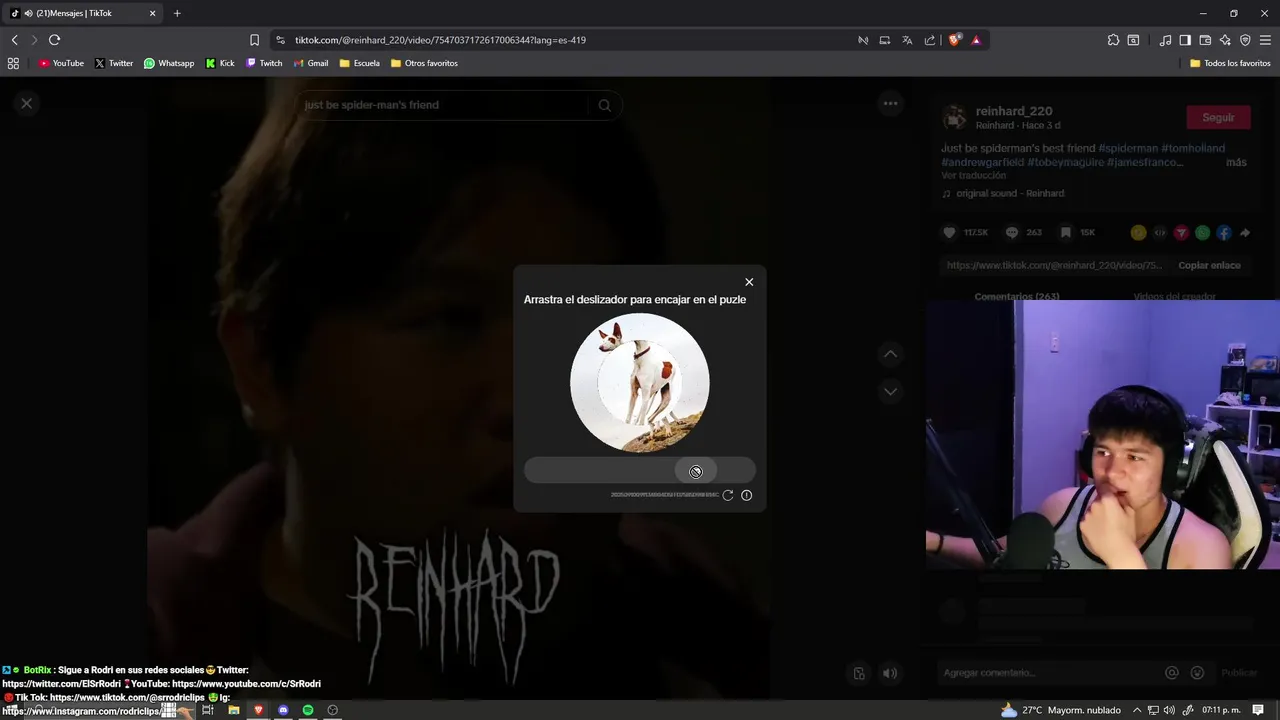Open YouTube bookmark
The width and height of the screenshot is (1280, 720).
[61, 63]
